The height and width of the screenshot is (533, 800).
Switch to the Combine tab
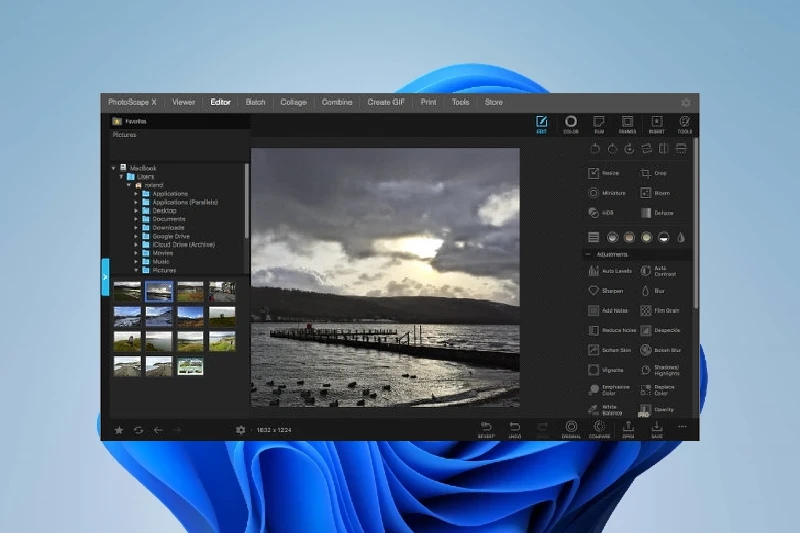coord(337,102)
